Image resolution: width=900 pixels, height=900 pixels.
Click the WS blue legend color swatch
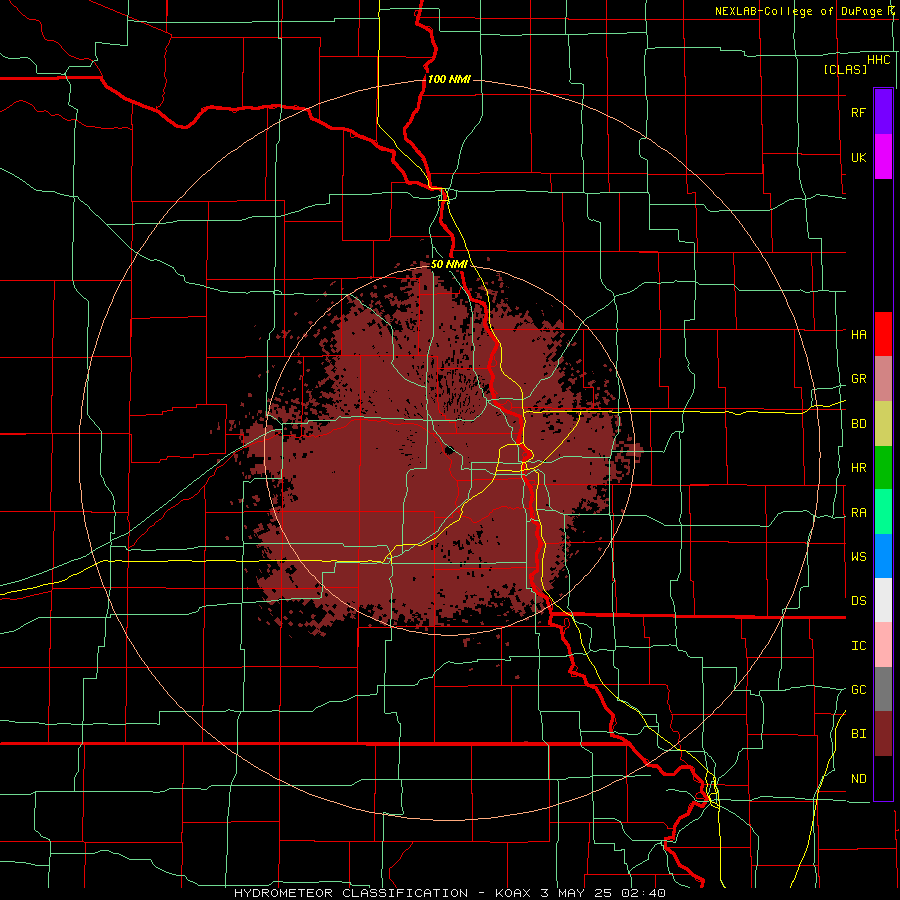coord(883,556)
